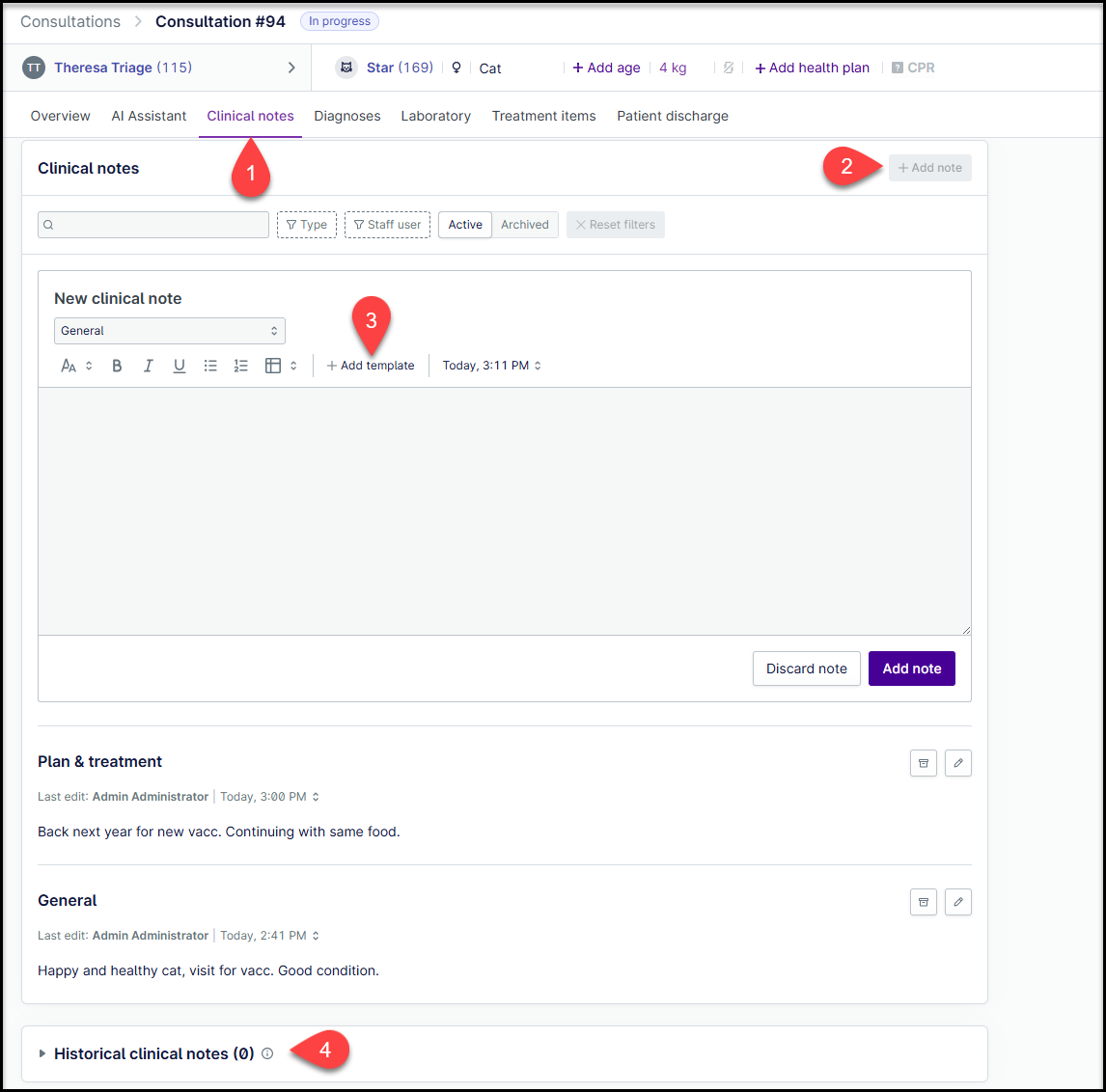
Task: Click inside the new note text area
Action: (x=505, y=511)
